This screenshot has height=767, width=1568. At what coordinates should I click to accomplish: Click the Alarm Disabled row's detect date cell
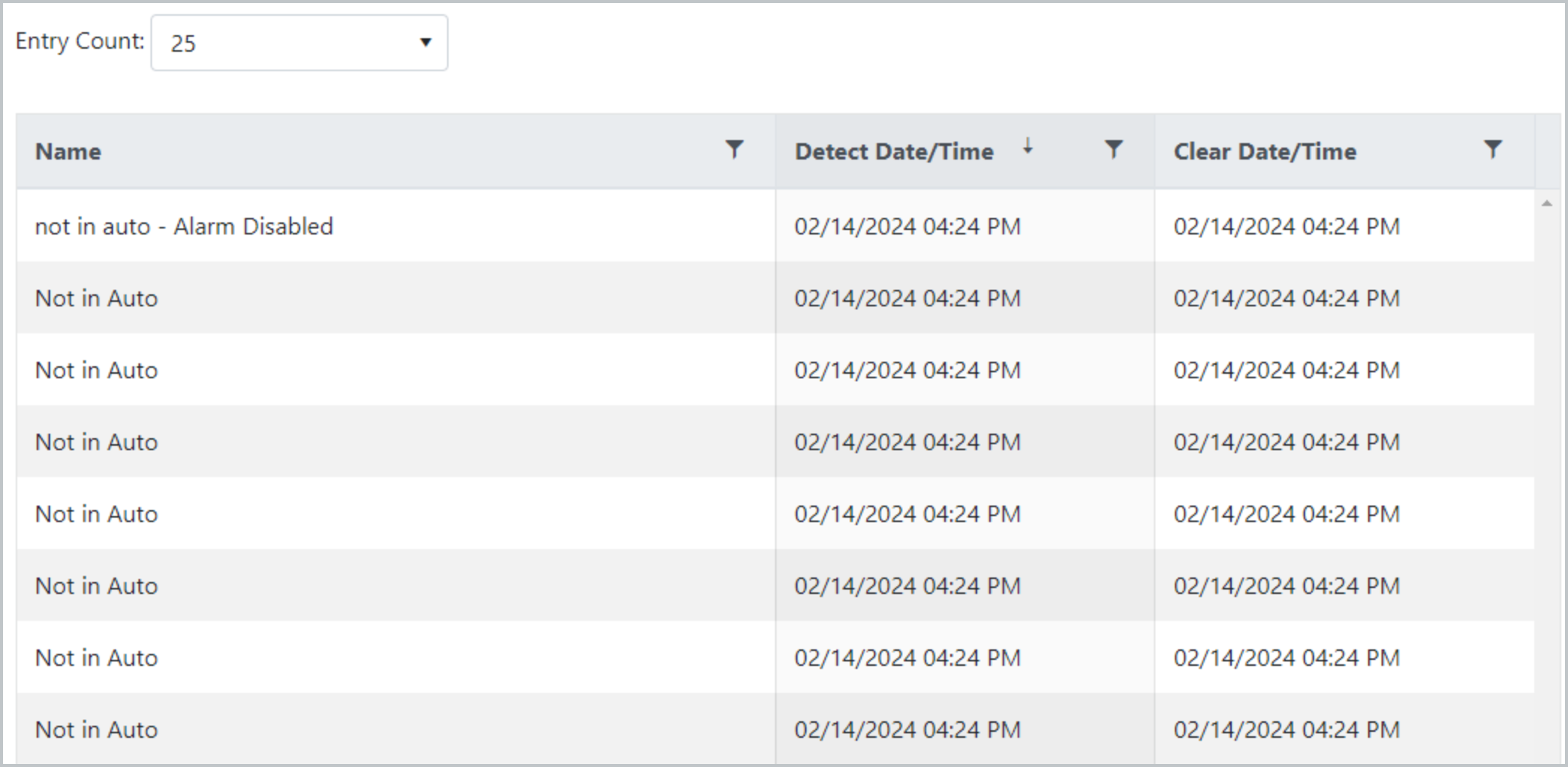tap(907, 226)
